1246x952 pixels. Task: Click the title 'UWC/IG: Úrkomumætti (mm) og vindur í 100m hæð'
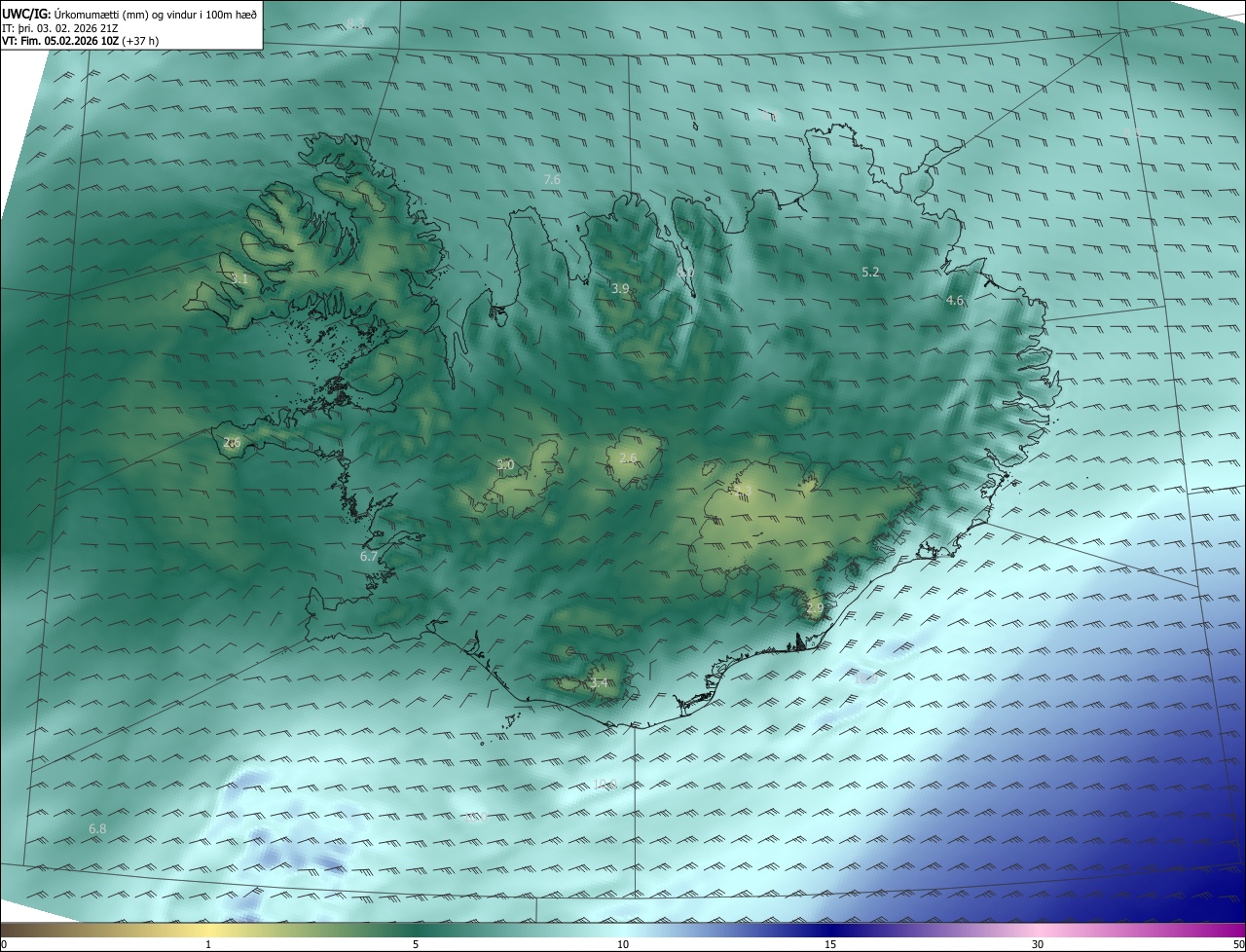(129, 14)
